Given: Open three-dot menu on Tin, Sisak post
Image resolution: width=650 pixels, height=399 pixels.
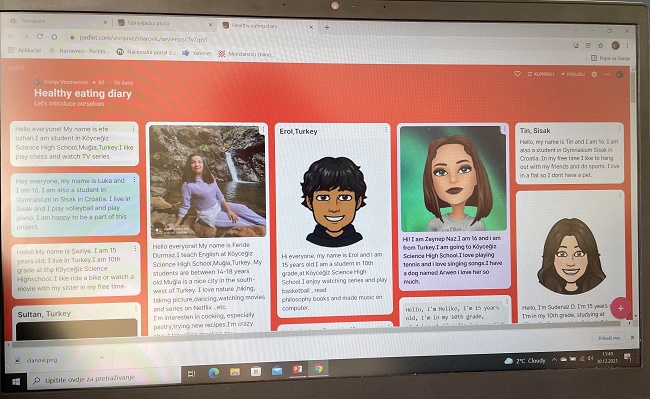Looking at the screenshot, I should click(619, 128).
